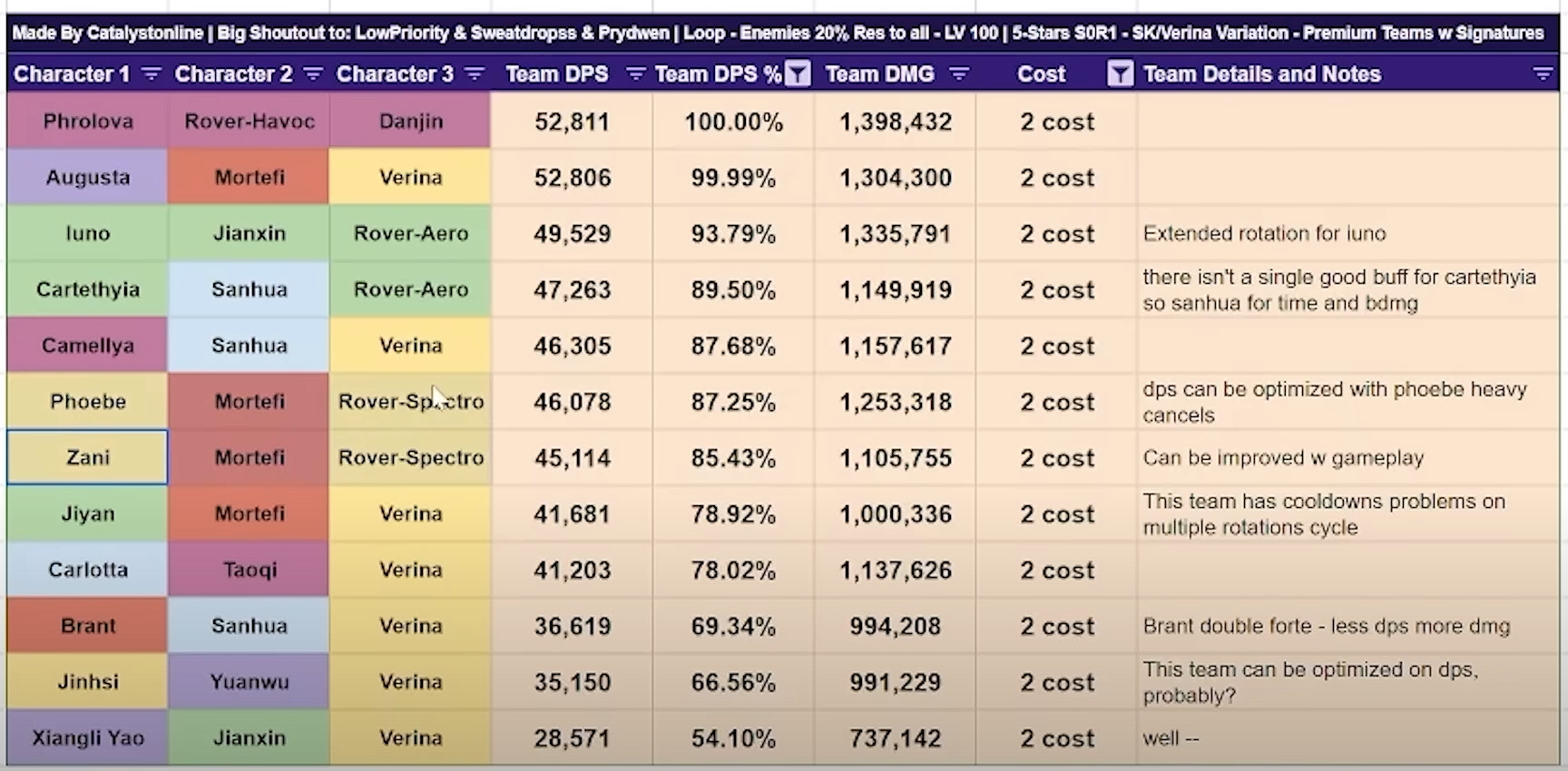
Task: Open the Character 1 column filter icon
Action: pos(152,73)
